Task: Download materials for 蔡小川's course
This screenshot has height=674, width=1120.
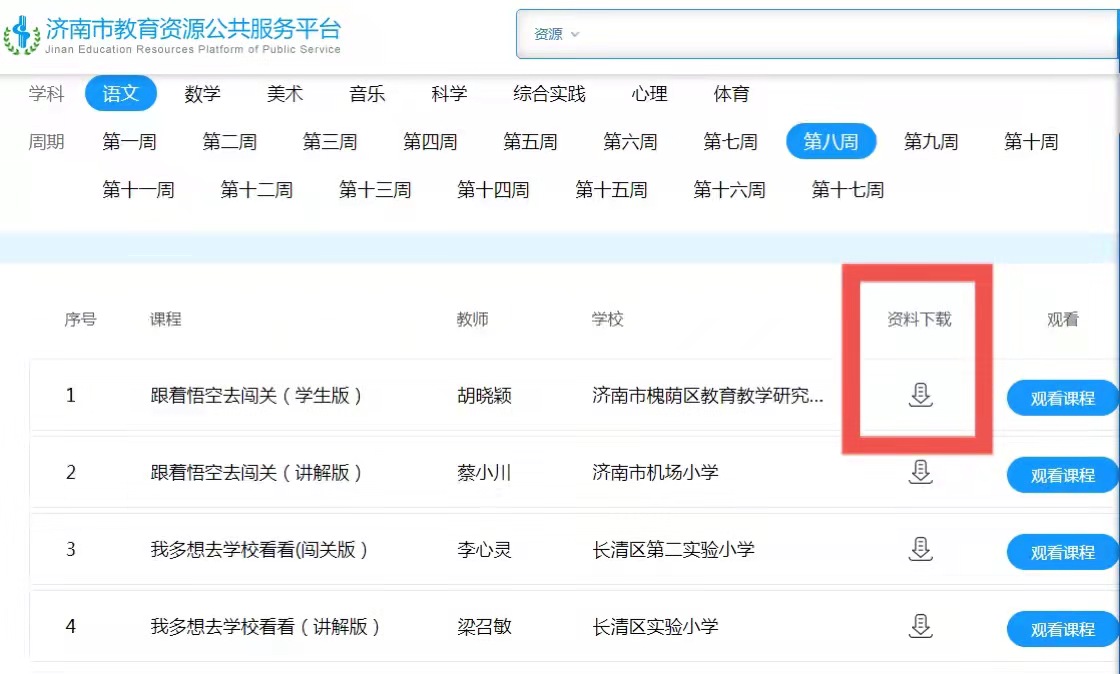Action: tap(920, 472)
